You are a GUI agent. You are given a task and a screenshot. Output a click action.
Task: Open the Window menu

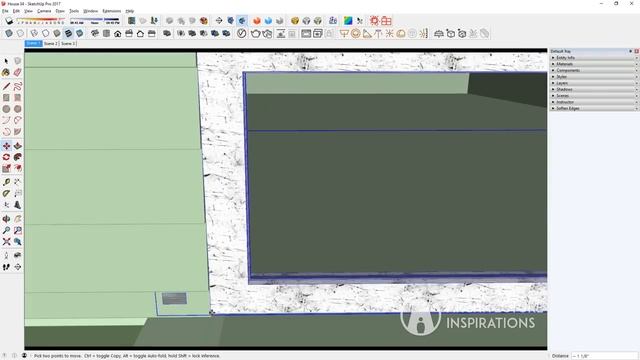tap(90, 11)
